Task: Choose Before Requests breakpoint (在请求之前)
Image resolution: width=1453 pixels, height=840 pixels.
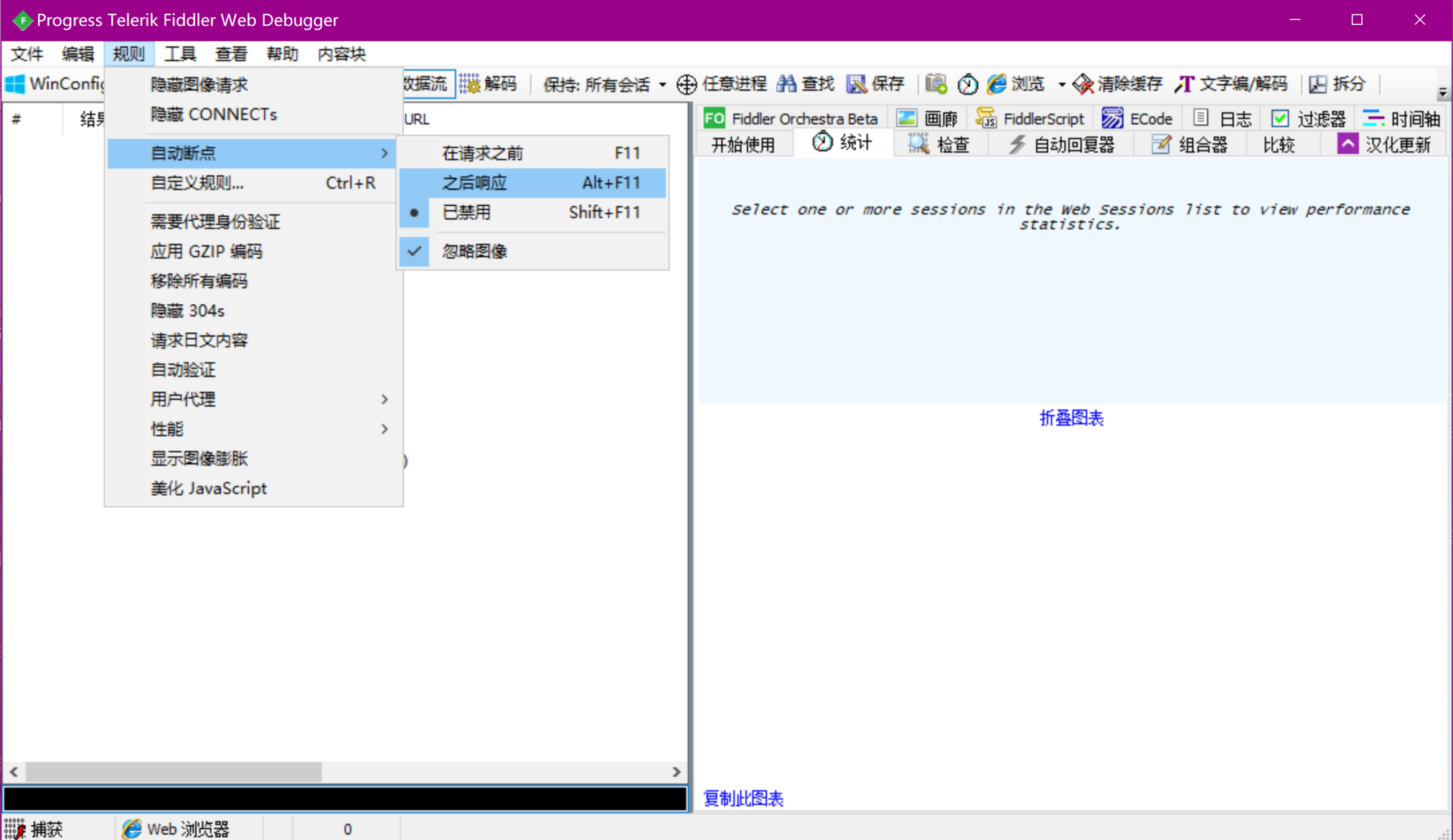Action: (532, 153)
